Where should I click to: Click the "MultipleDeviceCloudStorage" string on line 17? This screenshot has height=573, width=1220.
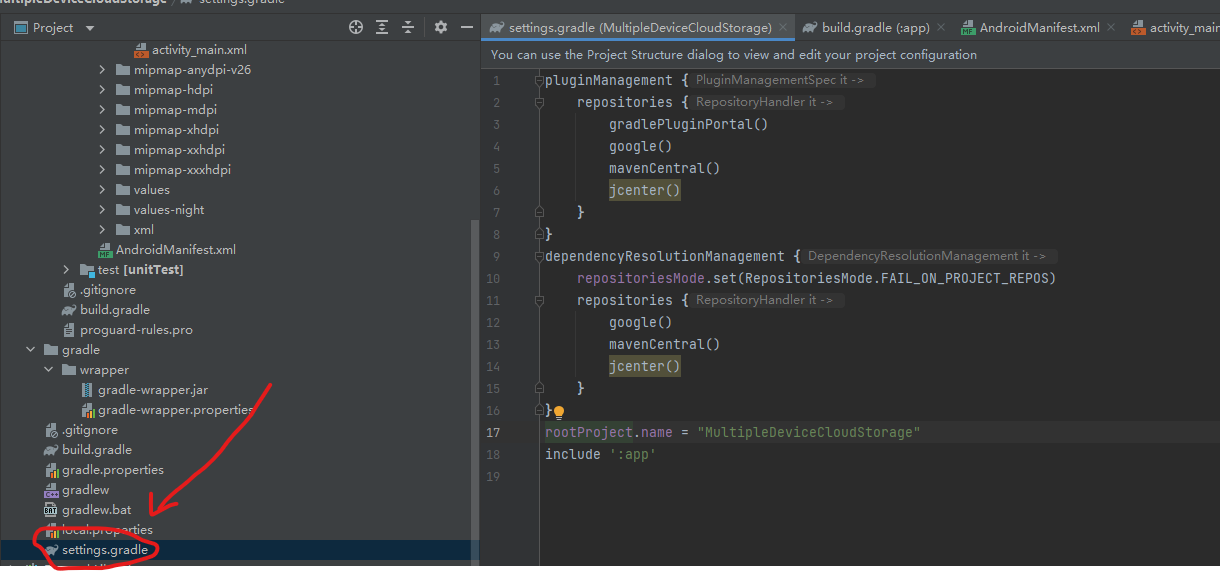click(809, 432)
